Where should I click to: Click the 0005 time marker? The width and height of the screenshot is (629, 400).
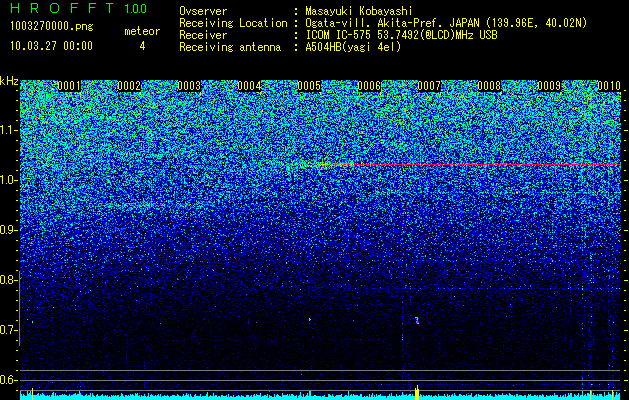tap(309, 86)
